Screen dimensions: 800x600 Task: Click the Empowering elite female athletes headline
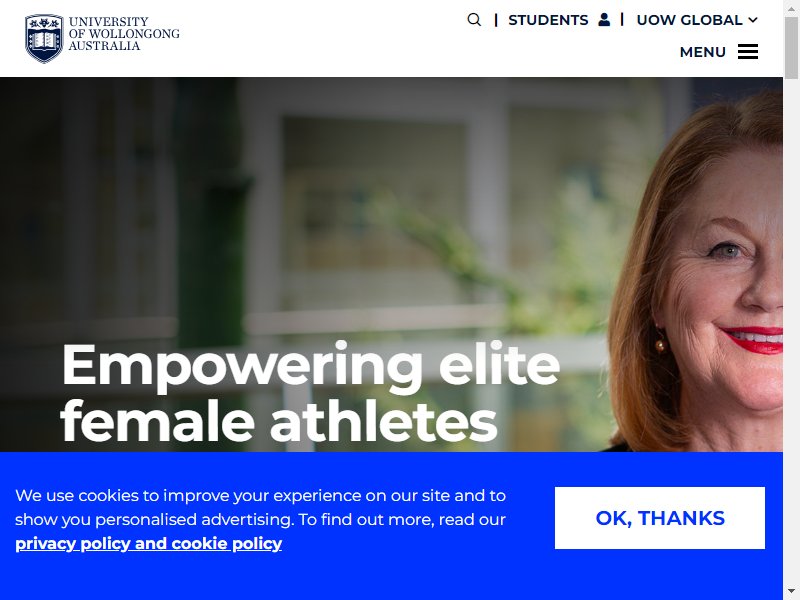click(310, 392)
